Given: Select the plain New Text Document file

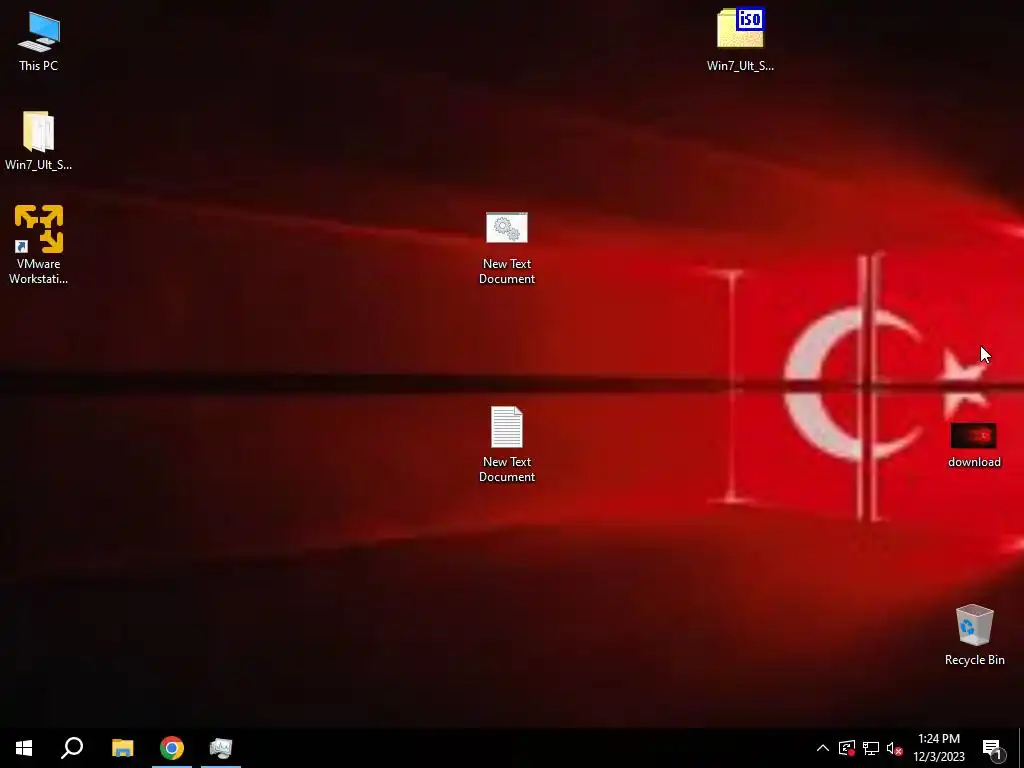Looking at the screenshot, I should (507, 445).
